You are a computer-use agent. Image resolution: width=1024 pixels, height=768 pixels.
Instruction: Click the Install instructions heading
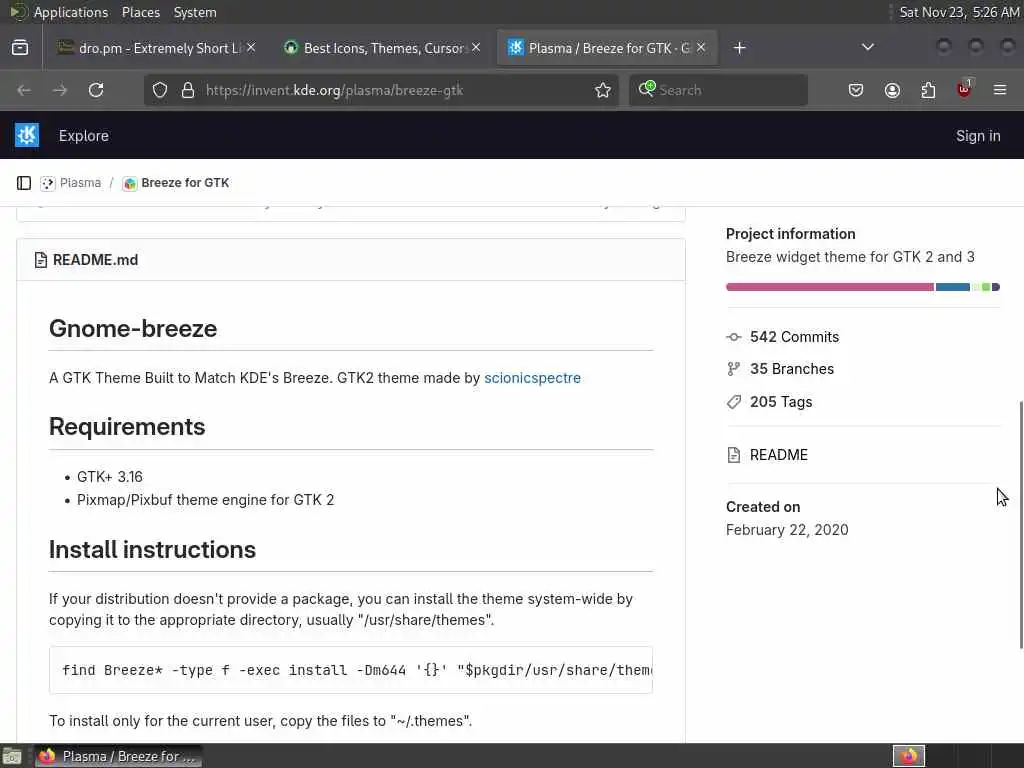152,550
